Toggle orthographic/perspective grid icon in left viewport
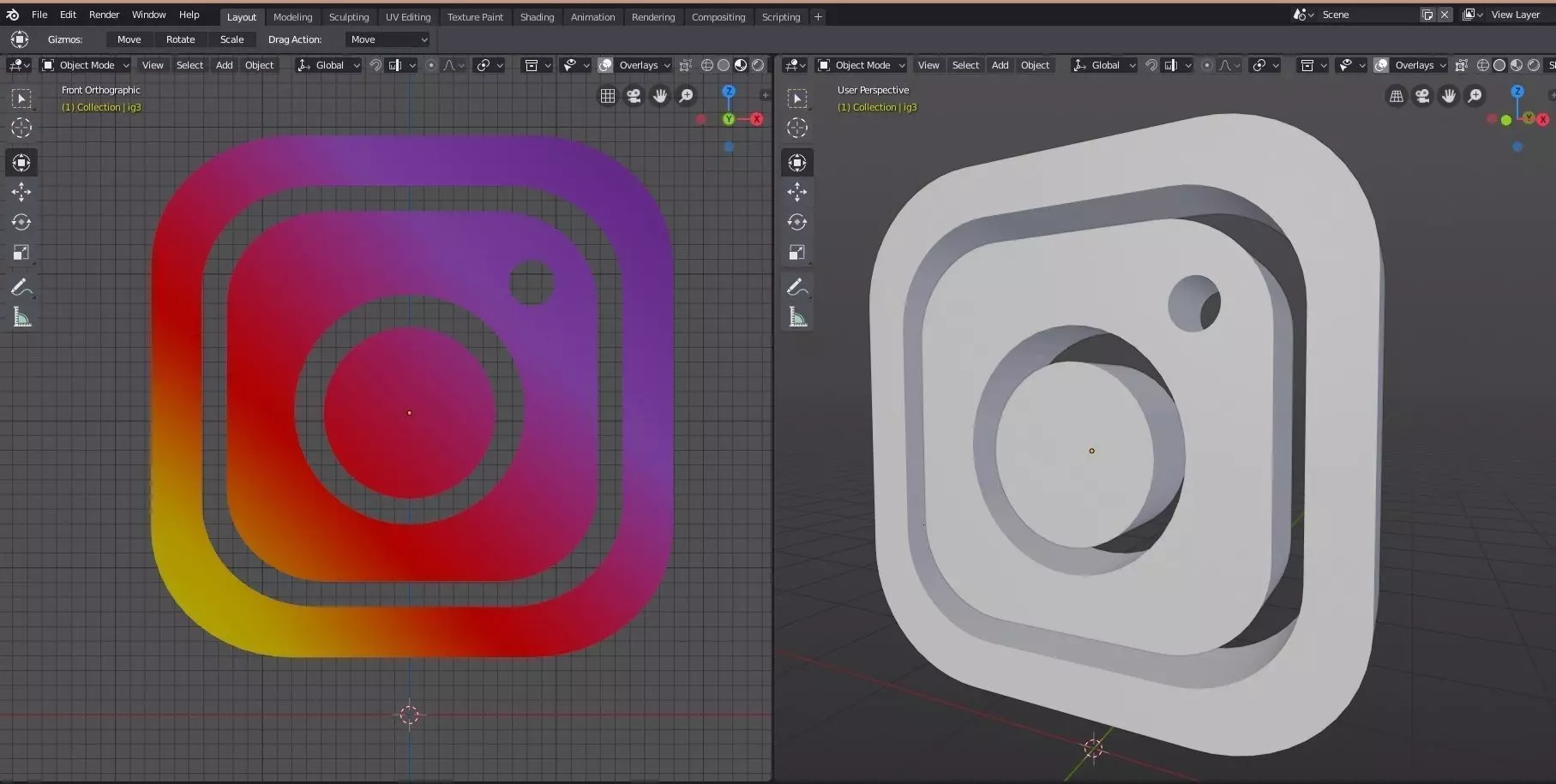The width and height of the screenshot is (1556, 784). tap(608, 96)
